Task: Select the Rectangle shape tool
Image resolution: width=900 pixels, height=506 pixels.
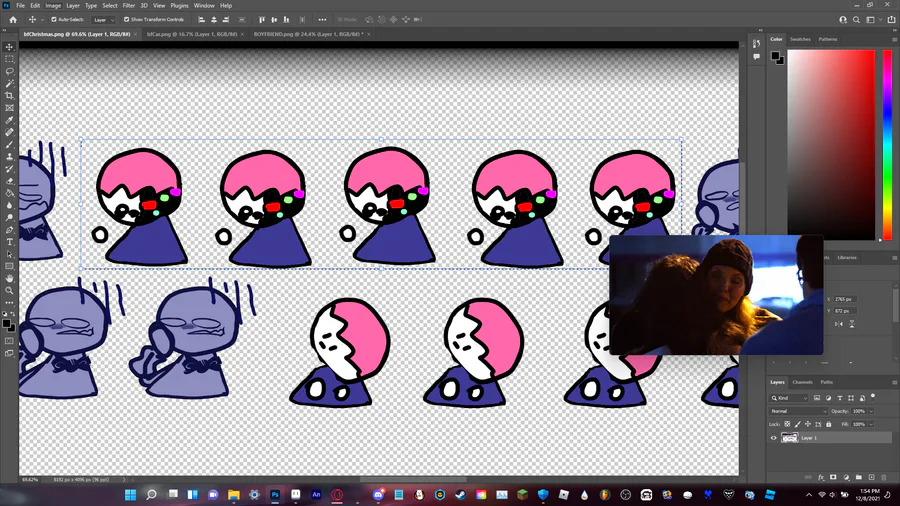Action: [9, 266]
